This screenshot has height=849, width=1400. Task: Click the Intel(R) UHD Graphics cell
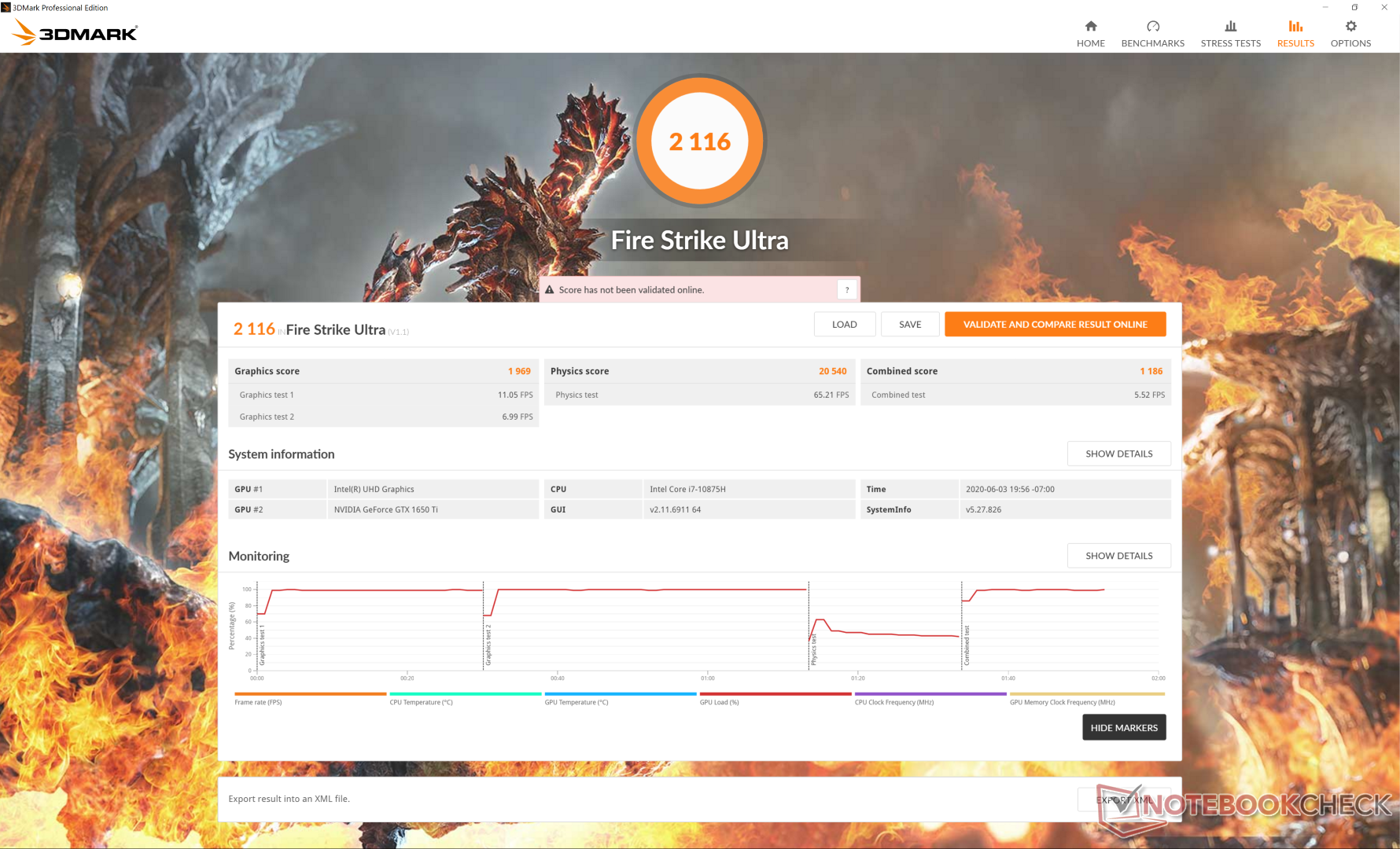[433, 489]
